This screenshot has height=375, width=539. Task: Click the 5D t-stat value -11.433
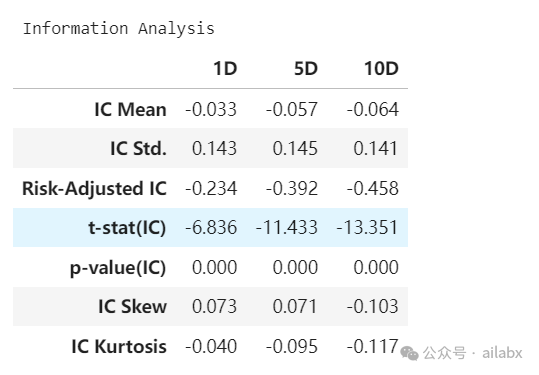(x=287, y=228)
